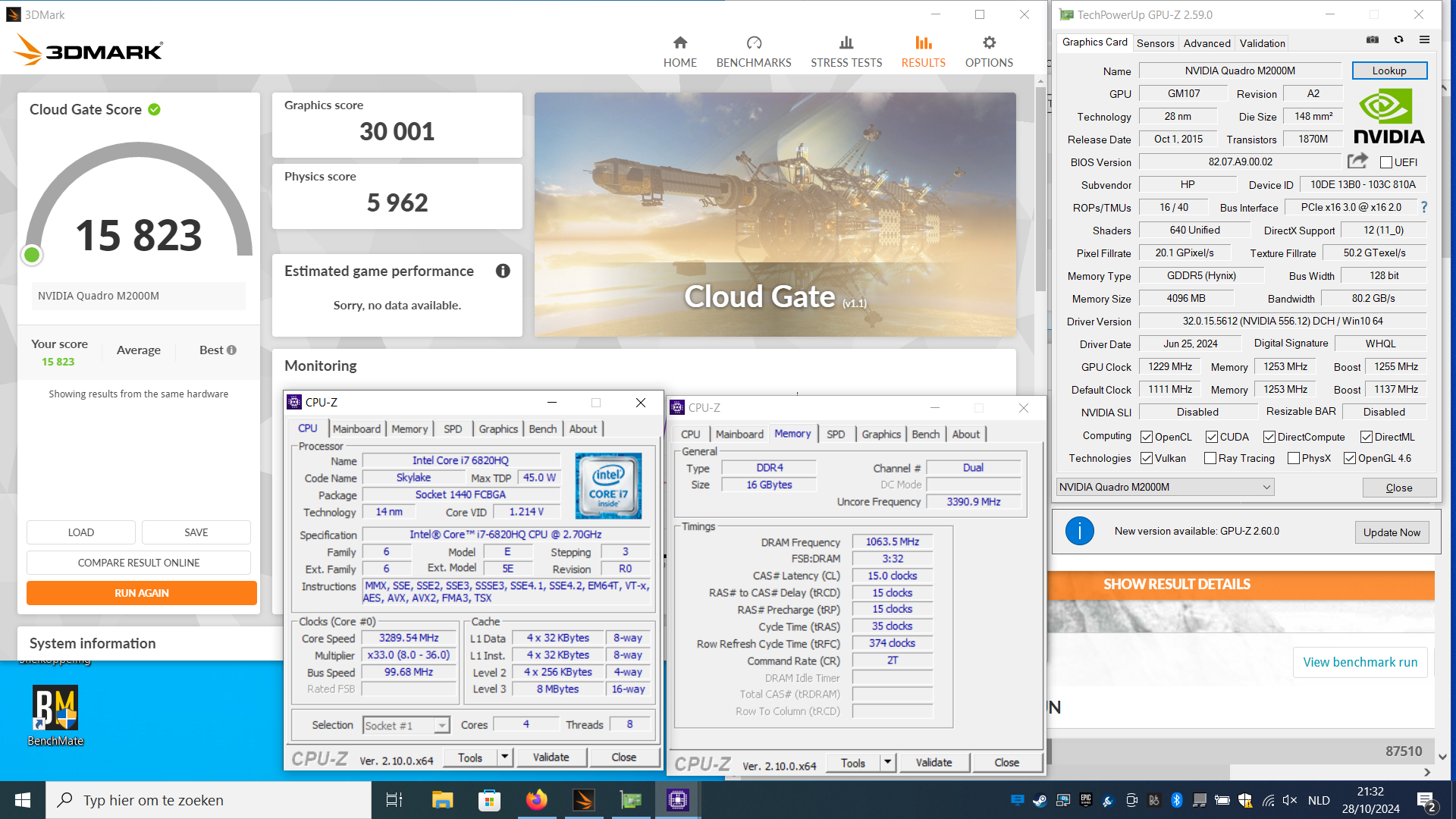Click RUN AGAIN in 3DMark

tap(142, 593)
